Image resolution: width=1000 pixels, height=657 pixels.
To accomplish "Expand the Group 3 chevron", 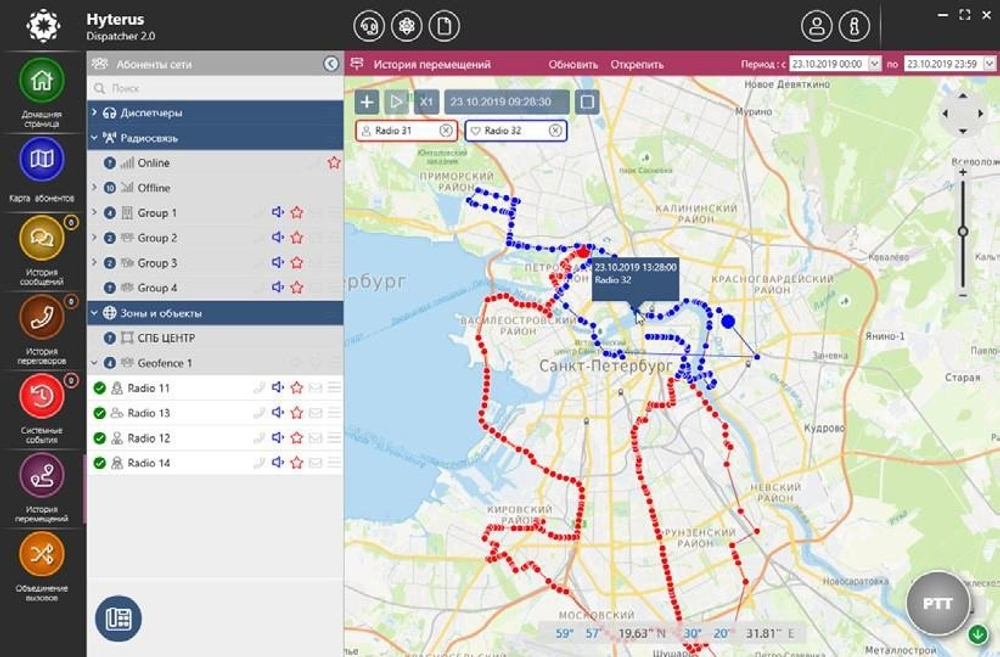I will 94,262.
